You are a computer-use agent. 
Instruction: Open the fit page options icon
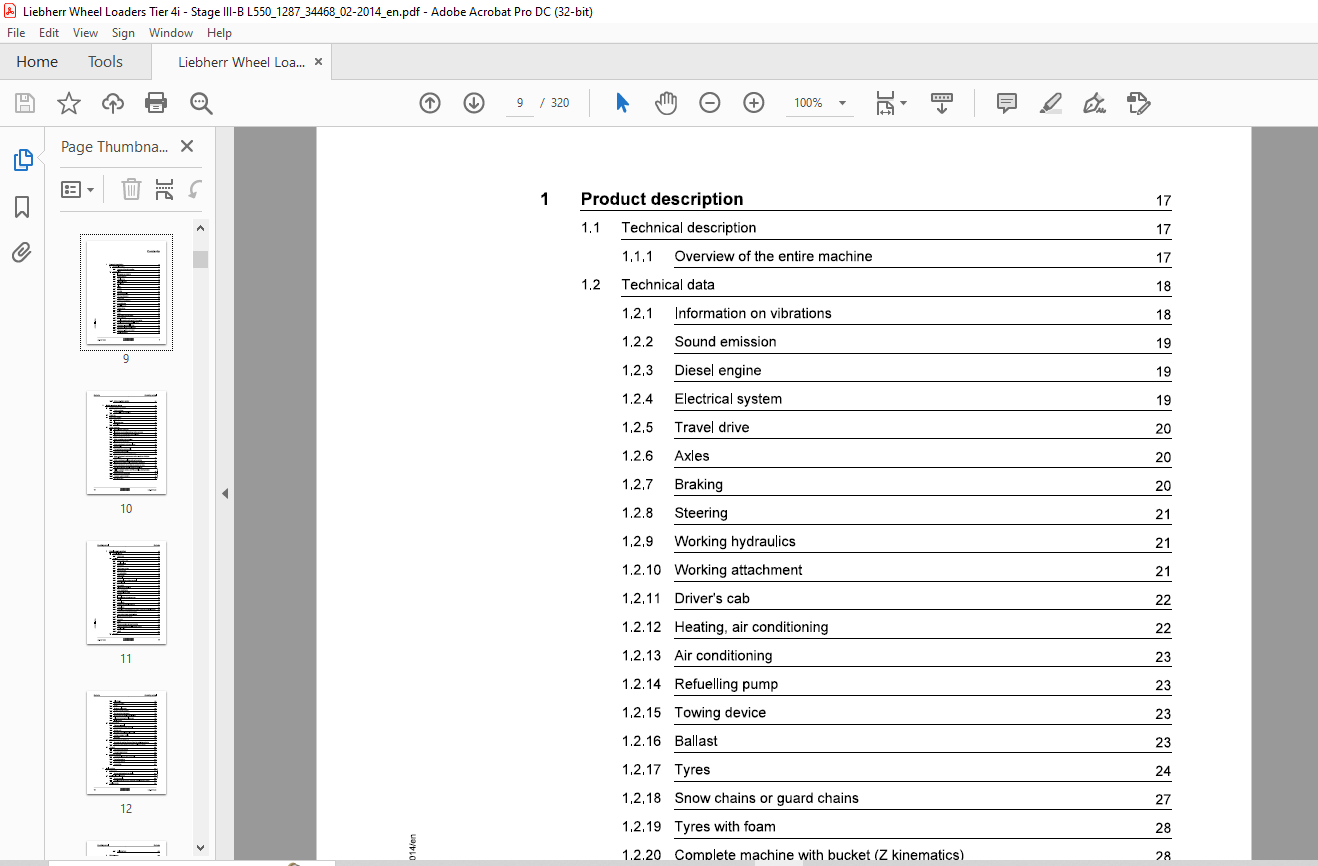pos(890,103)
